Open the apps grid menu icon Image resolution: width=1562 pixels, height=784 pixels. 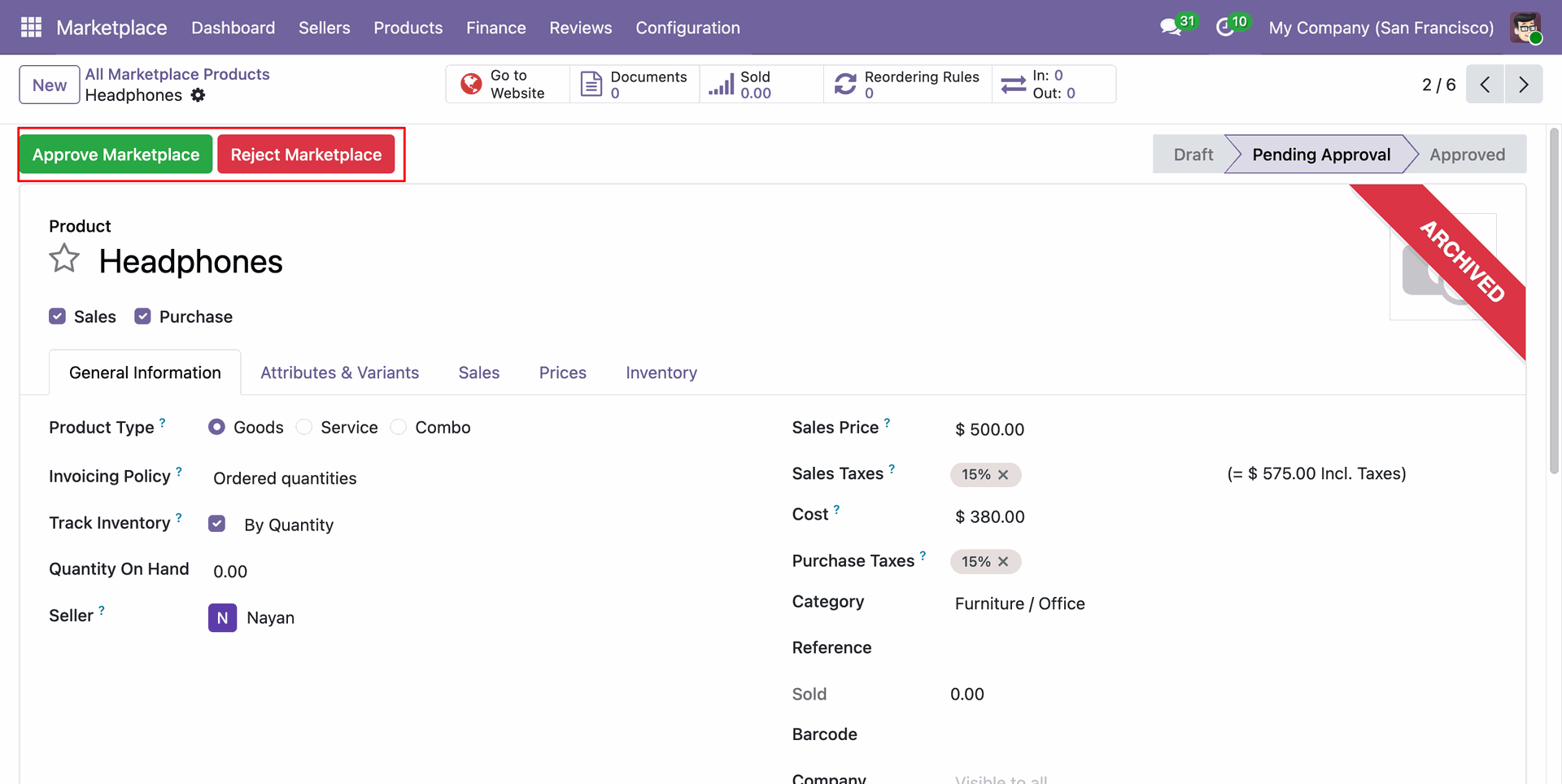(x=31, y=28)
